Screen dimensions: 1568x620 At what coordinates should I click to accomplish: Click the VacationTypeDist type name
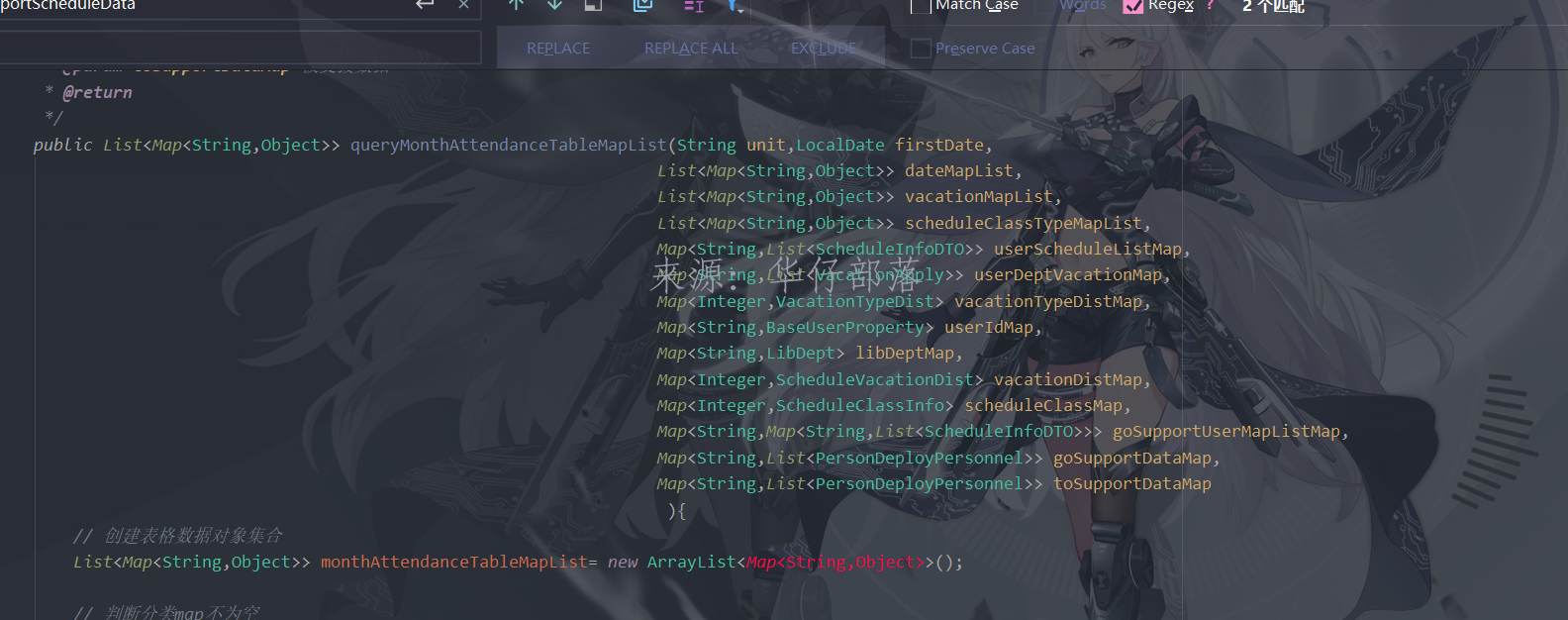(x=855, y=301)
